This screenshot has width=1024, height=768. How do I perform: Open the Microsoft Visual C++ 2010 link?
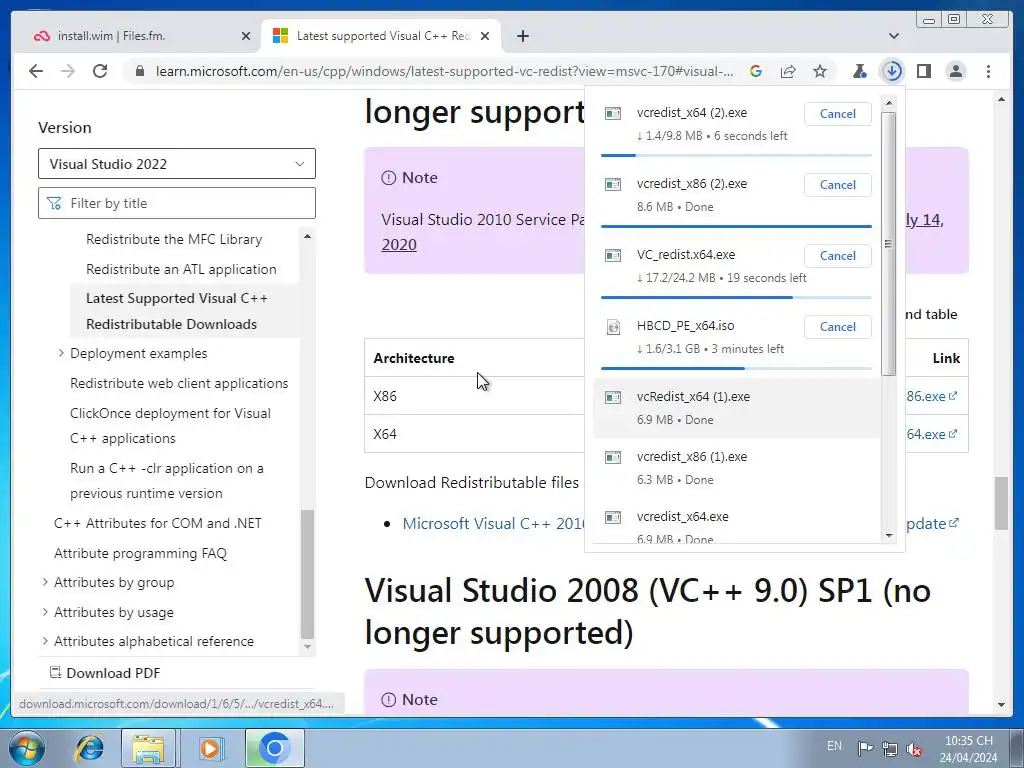click(x=494, y=524)
